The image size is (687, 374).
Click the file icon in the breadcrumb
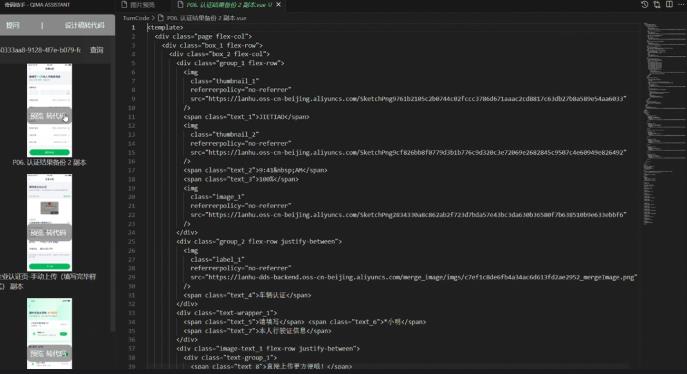coord(160,18)
